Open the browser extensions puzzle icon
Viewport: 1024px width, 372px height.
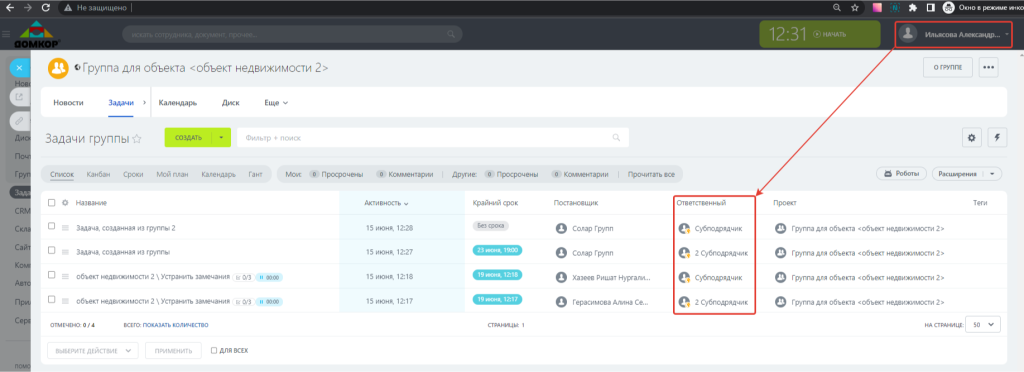[913, 8]
